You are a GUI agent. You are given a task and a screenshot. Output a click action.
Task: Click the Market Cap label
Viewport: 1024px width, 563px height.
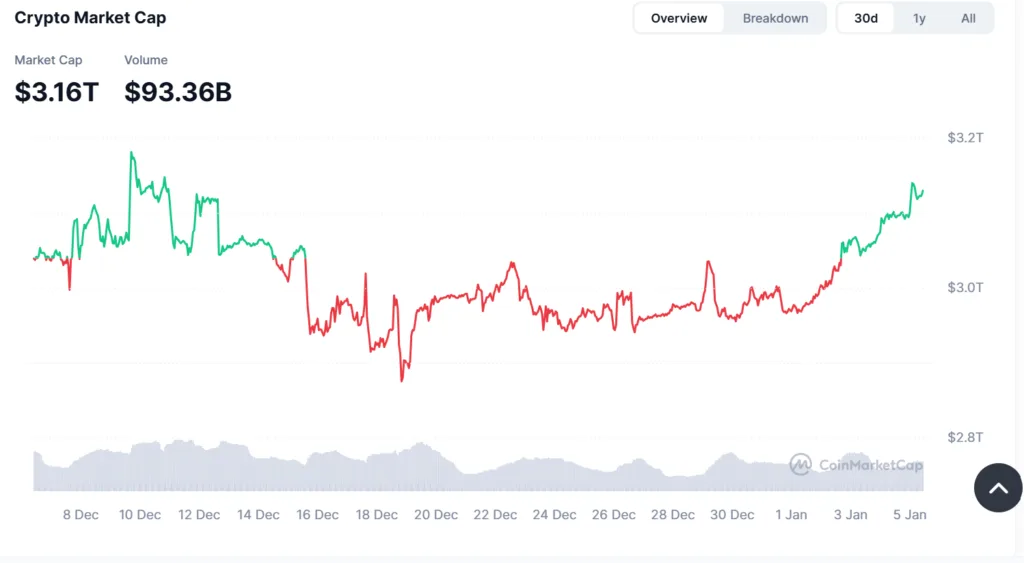(48, 61)
